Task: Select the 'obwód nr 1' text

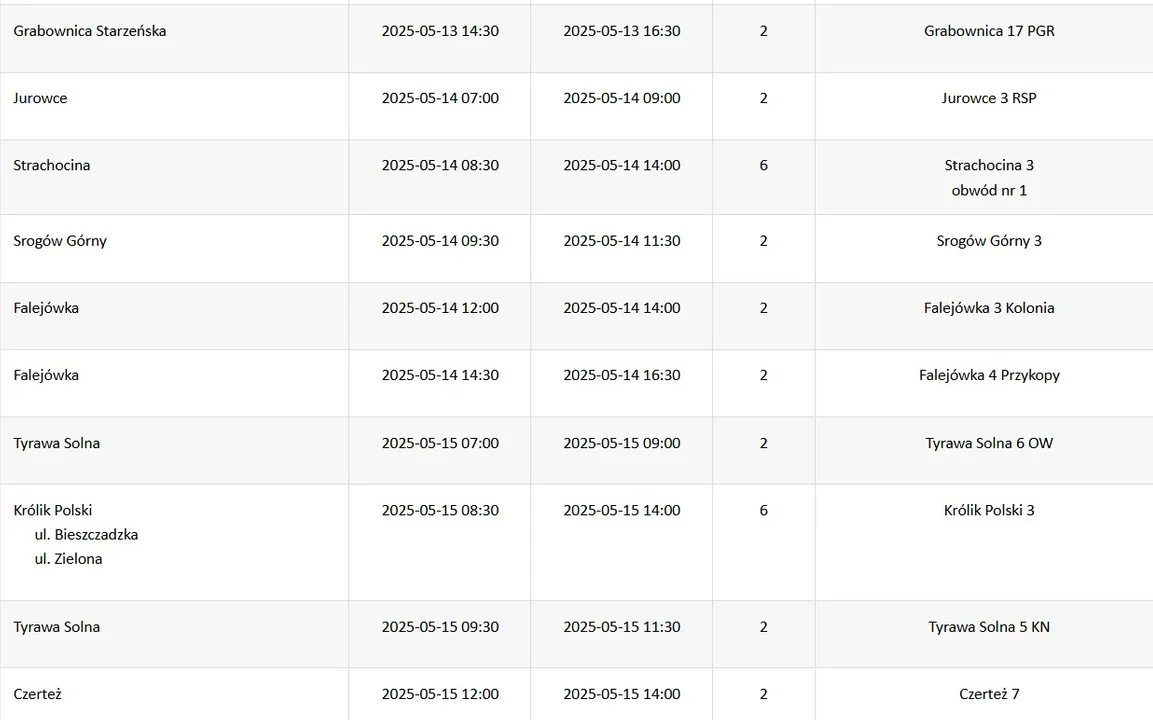Action: (x=989, y=190)
